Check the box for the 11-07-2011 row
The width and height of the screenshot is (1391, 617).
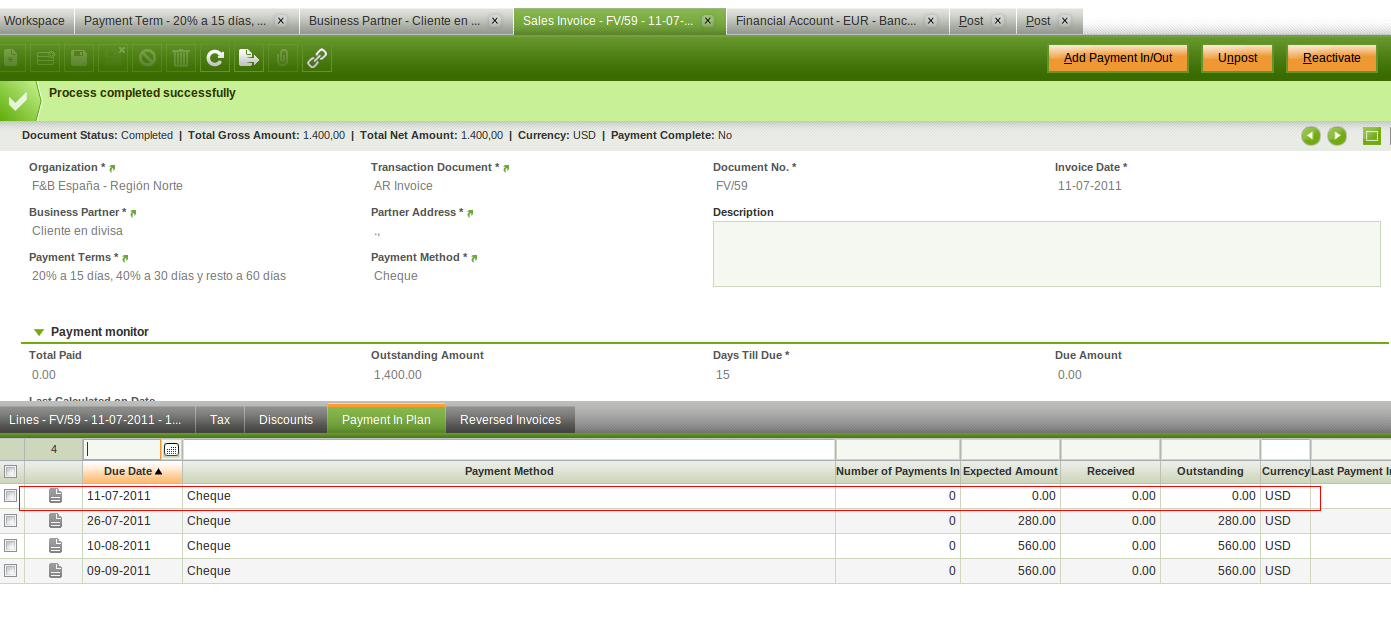pos(11,496)
